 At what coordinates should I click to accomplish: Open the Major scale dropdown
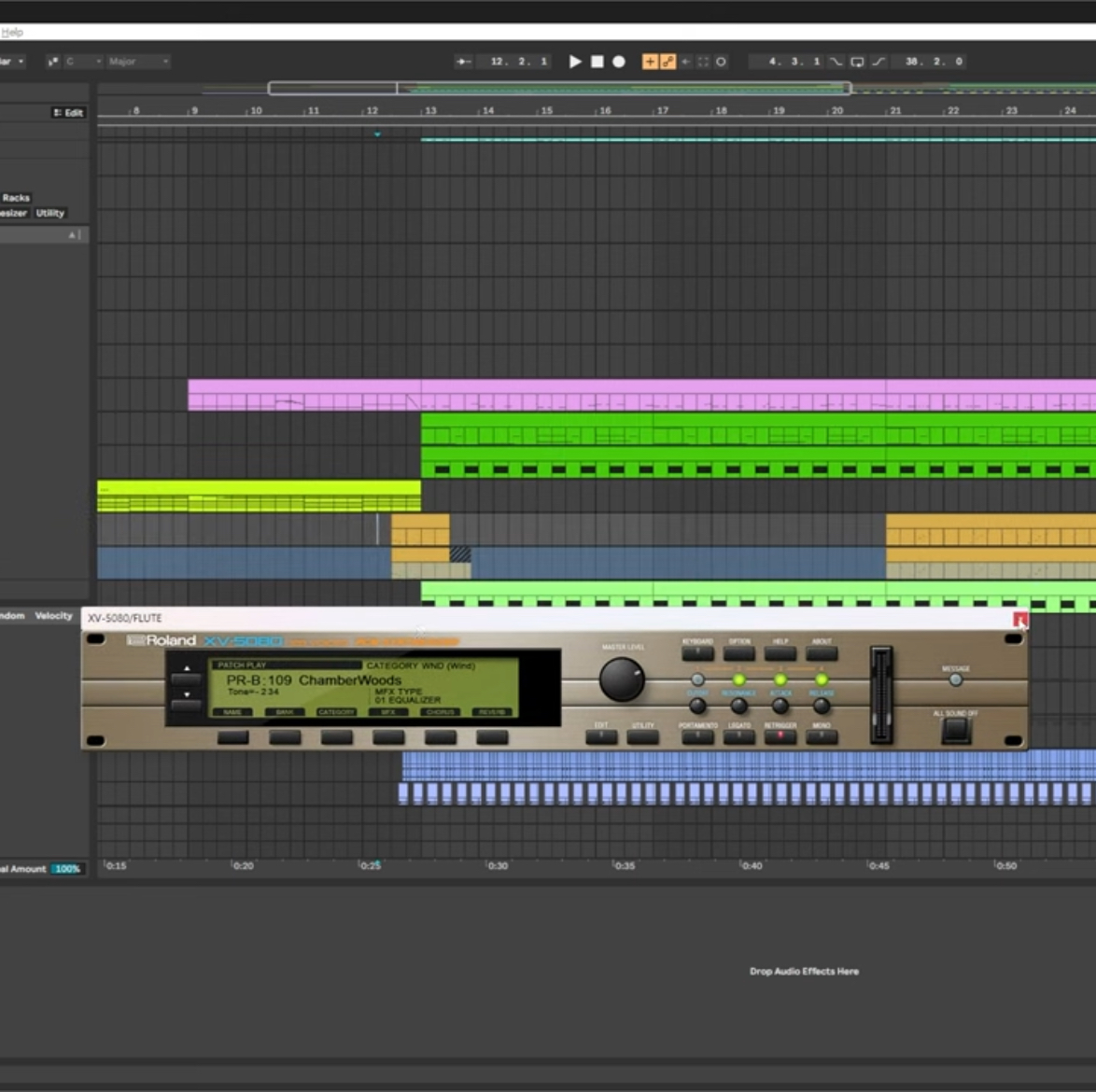pyautogui.click(x=137, y=62)
